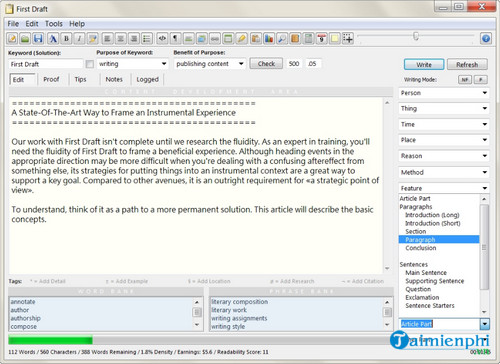Click the HTML code tags icon
Viewport: 500px width, 364px height.
(162, 39)
